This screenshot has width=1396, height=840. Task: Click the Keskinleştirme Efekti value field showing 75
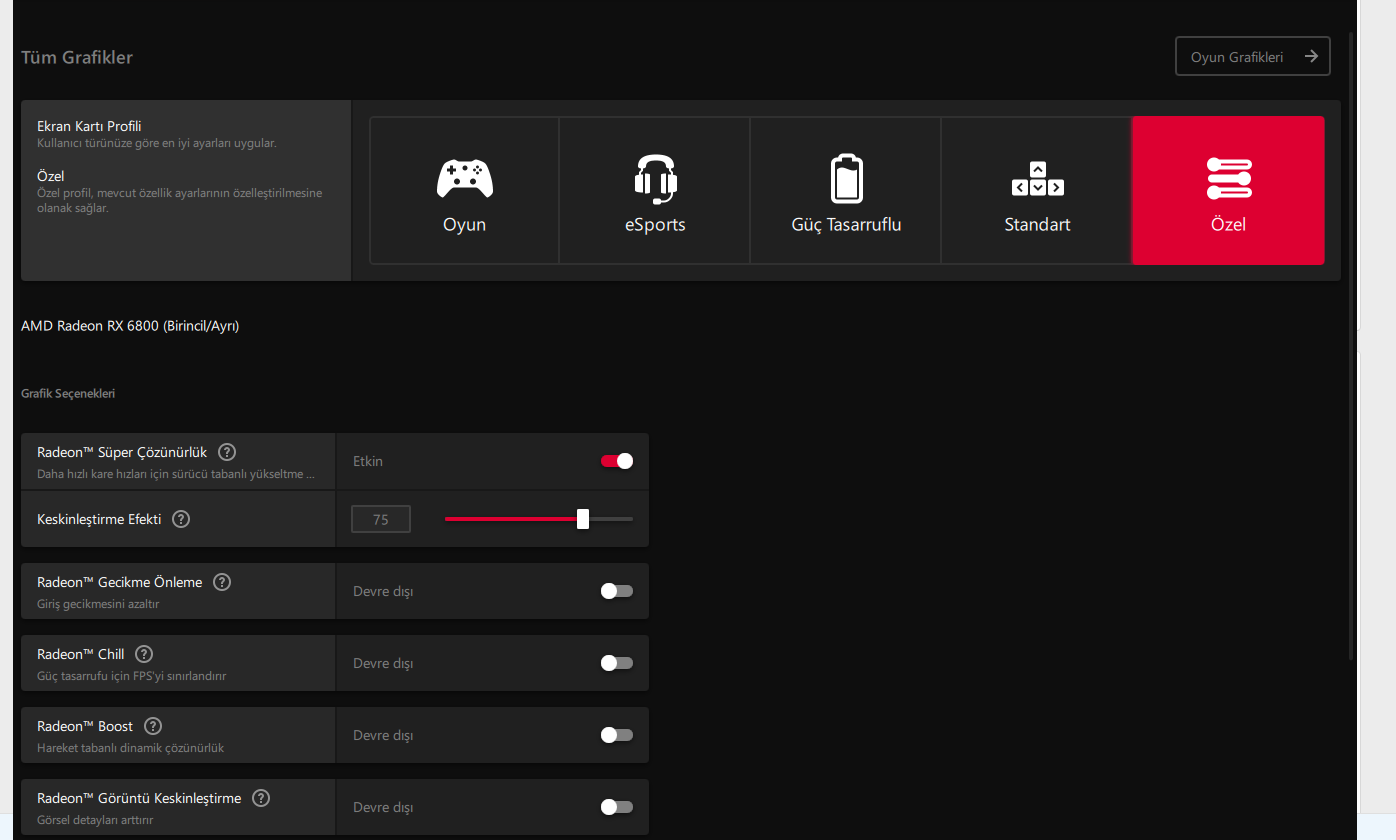[381, 519]
